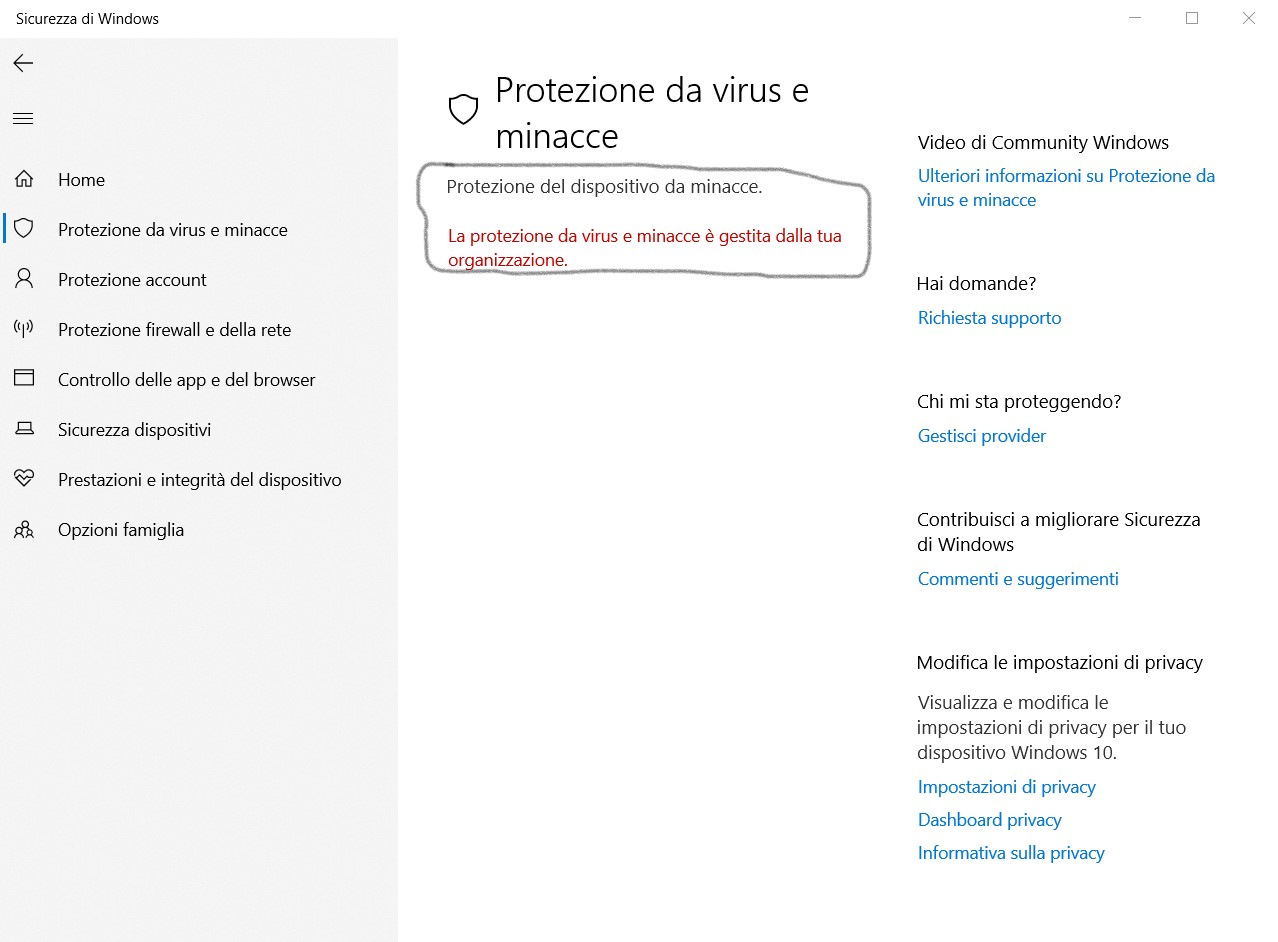Open Impostazioni di privacy link
Screen dimensions: 1278x942
click(1007, 787)
